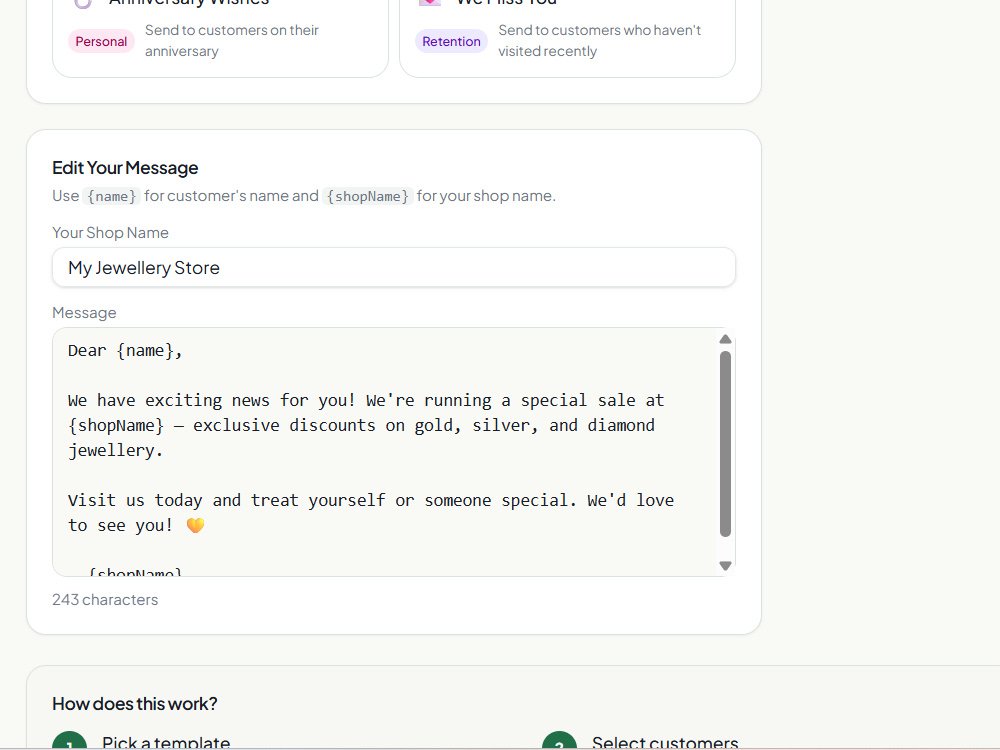This screenshot has width=1000, height=750.
Task: Click 'Send to customers who haven't visited' text
Action: pyautogui.click(x=599, y=41)
